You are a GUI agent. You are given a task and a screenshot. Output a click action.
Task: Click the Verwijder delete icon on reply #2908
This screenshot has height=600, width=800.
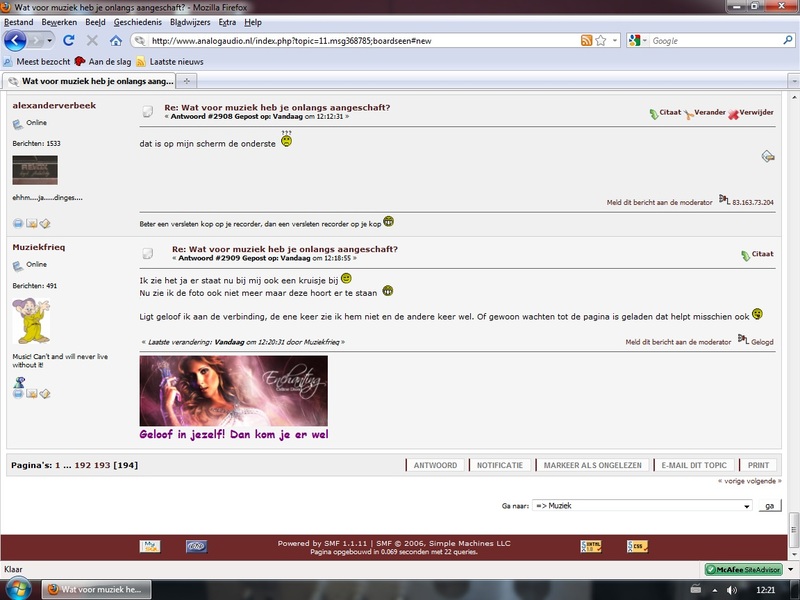tap(734, 114)
